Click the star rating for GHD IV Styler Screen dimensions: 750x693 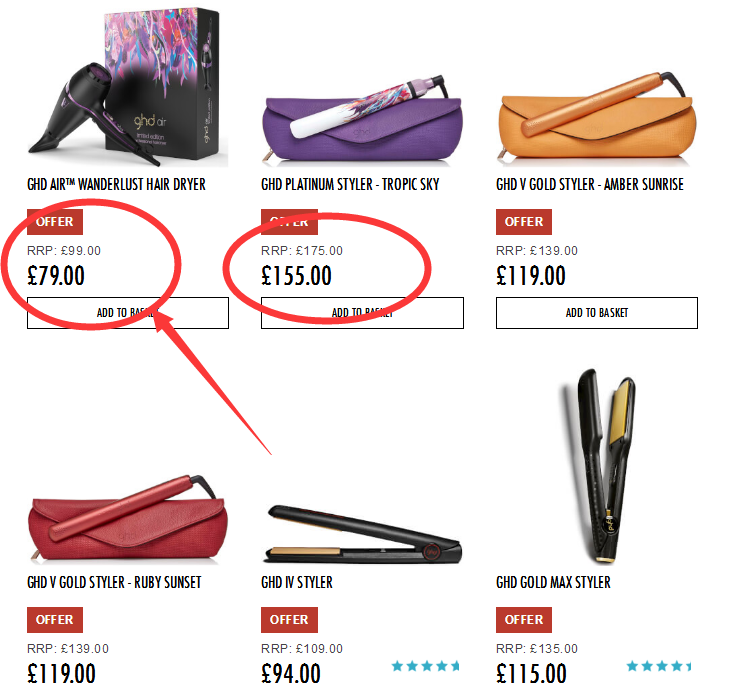pos(425,666)
